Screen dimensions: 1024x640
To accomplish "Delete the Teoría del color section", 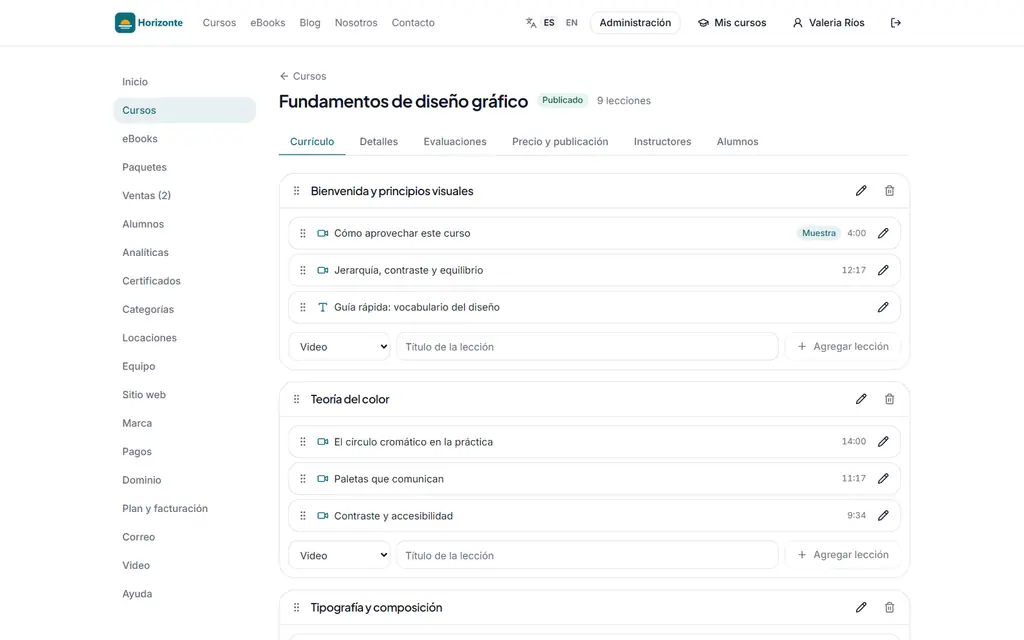I will pyautogui.click(x=889, y=399).
